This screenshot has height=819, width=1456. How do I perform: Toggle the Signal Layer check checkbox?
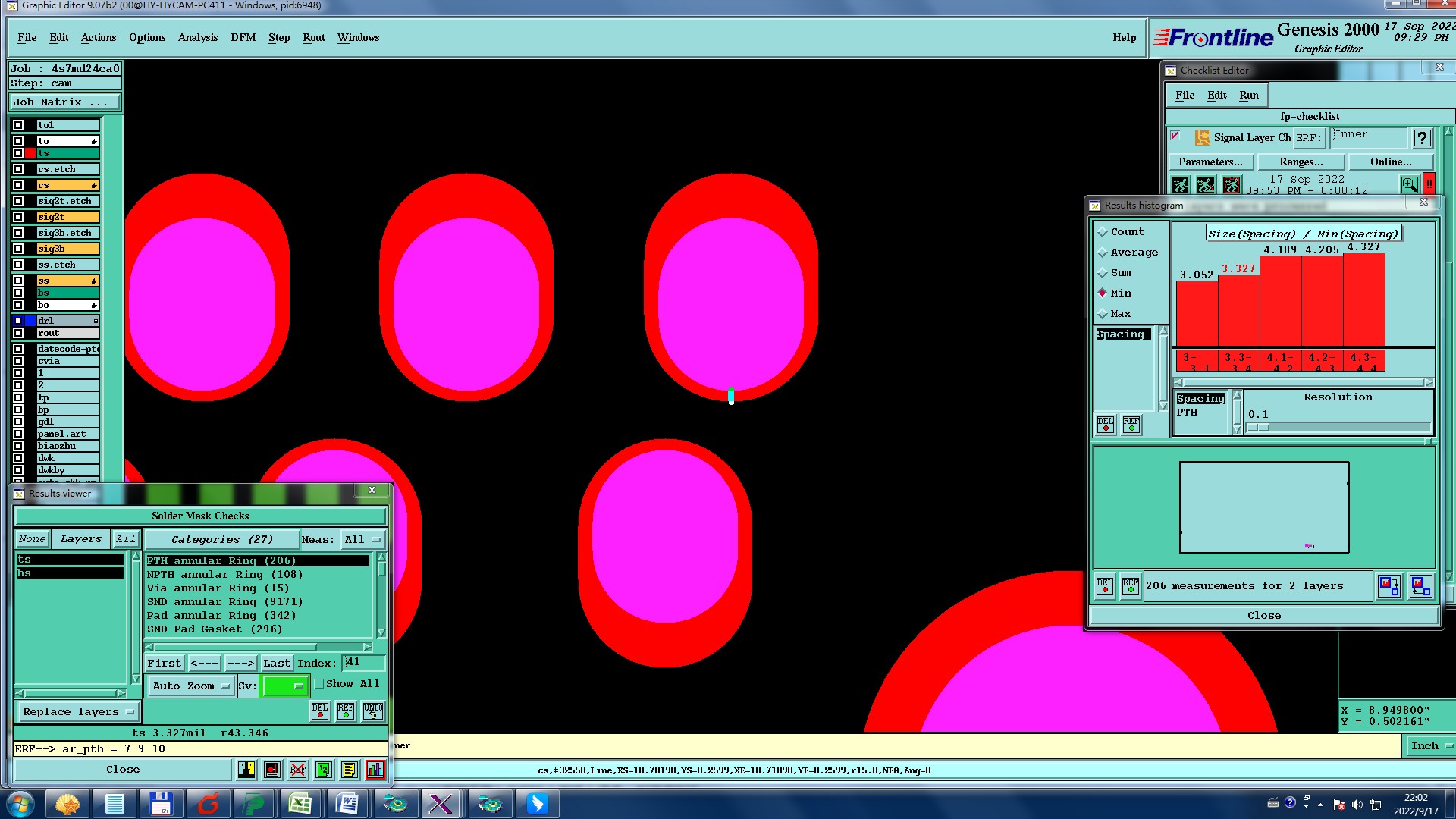pyautogui.click(x=1175, y=136)
